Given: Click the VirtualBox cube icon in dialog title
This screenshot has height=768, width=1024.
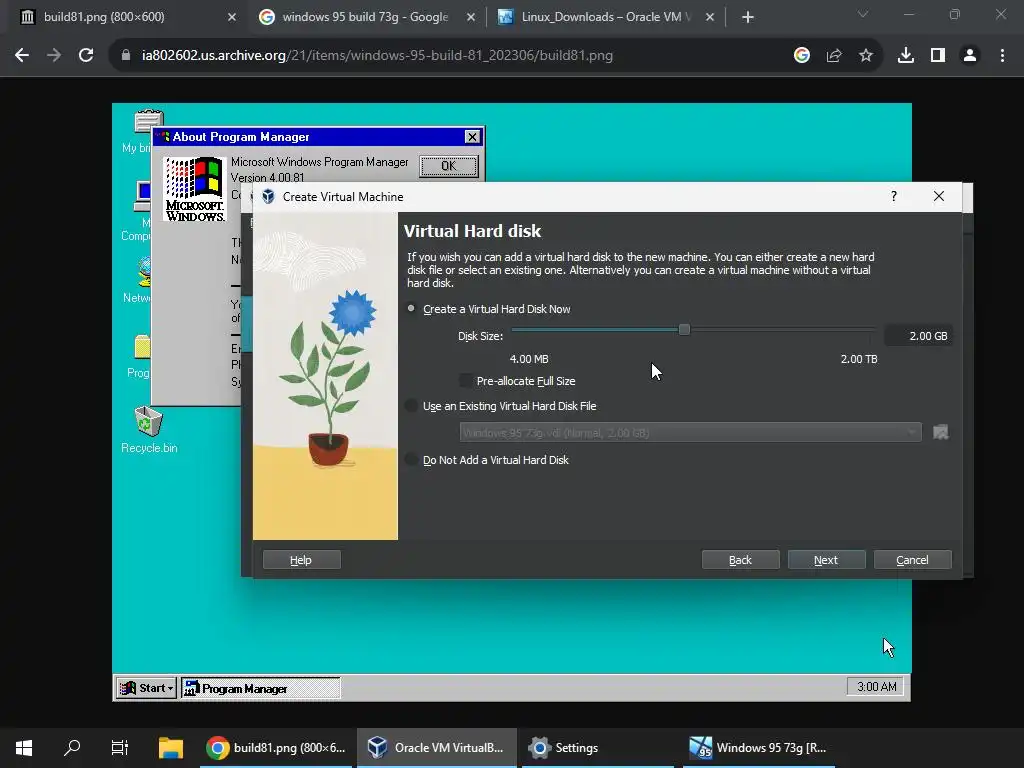Looking at the screenshot, I should pos(268,197).
